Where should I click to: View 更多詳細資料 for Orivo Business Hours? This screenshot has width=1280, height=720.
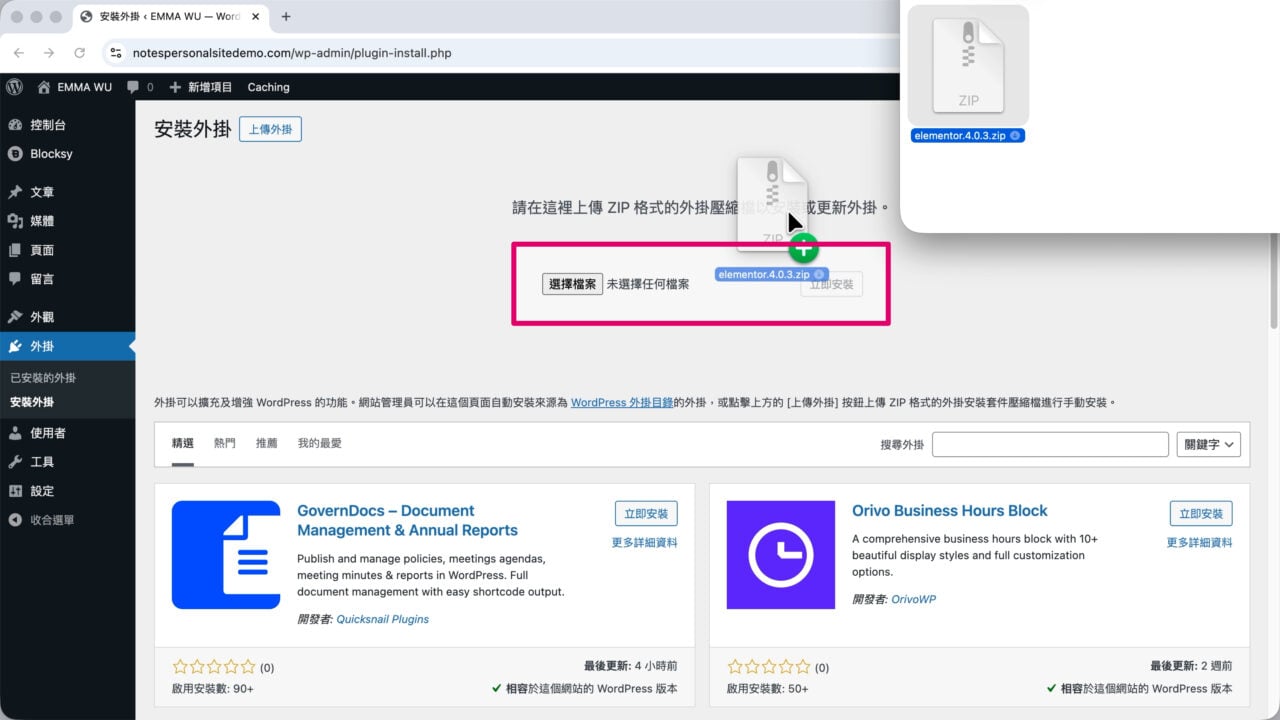(x=1200, y=543)
